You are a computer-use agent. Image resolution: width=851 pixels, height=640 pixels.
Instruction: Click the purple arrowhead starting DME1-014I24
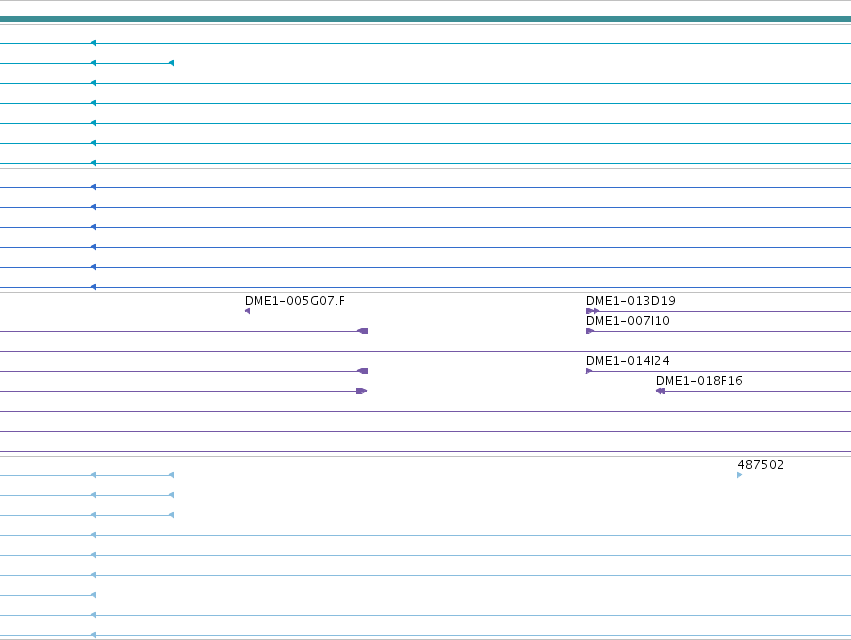(589, 371)
